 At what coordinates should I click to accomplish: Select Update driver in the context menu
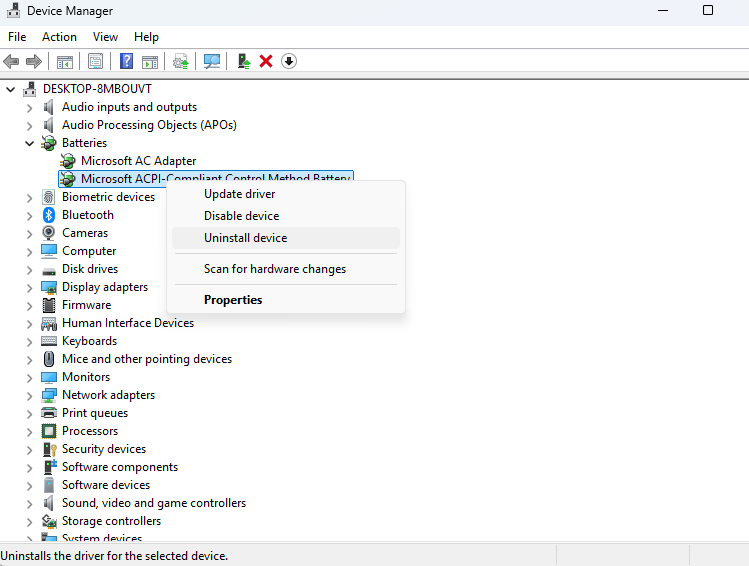pyautogui.click(x=239, y=194)
